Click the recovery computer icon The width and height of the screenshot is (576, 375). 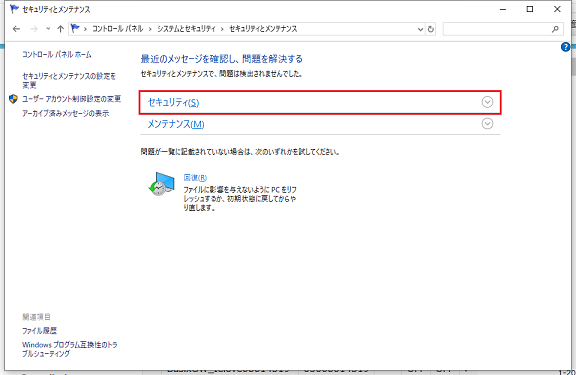click(x=162, y=184)
